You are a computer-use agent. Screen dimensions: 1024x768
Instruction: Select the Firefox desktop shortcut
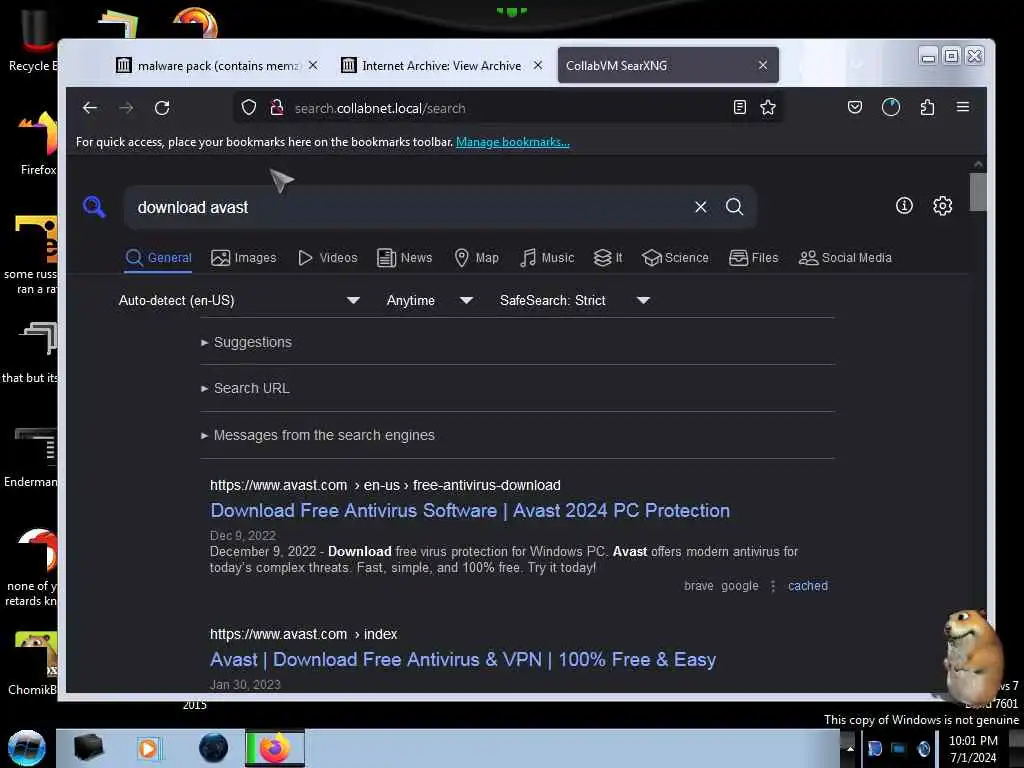coord(37,144)
